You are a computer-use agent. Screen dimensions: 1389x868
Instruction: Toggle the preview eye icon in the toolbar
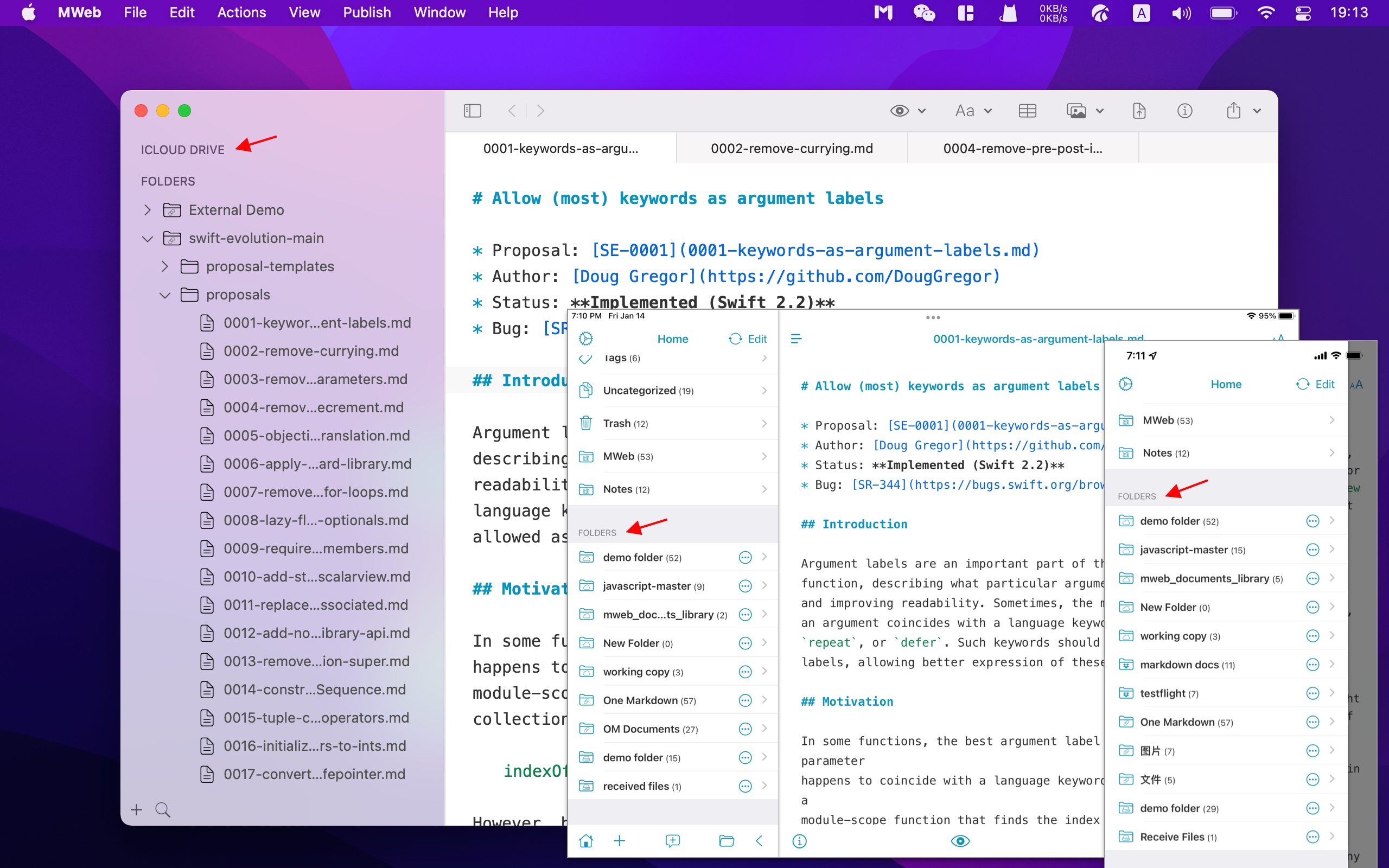point(900,110)
